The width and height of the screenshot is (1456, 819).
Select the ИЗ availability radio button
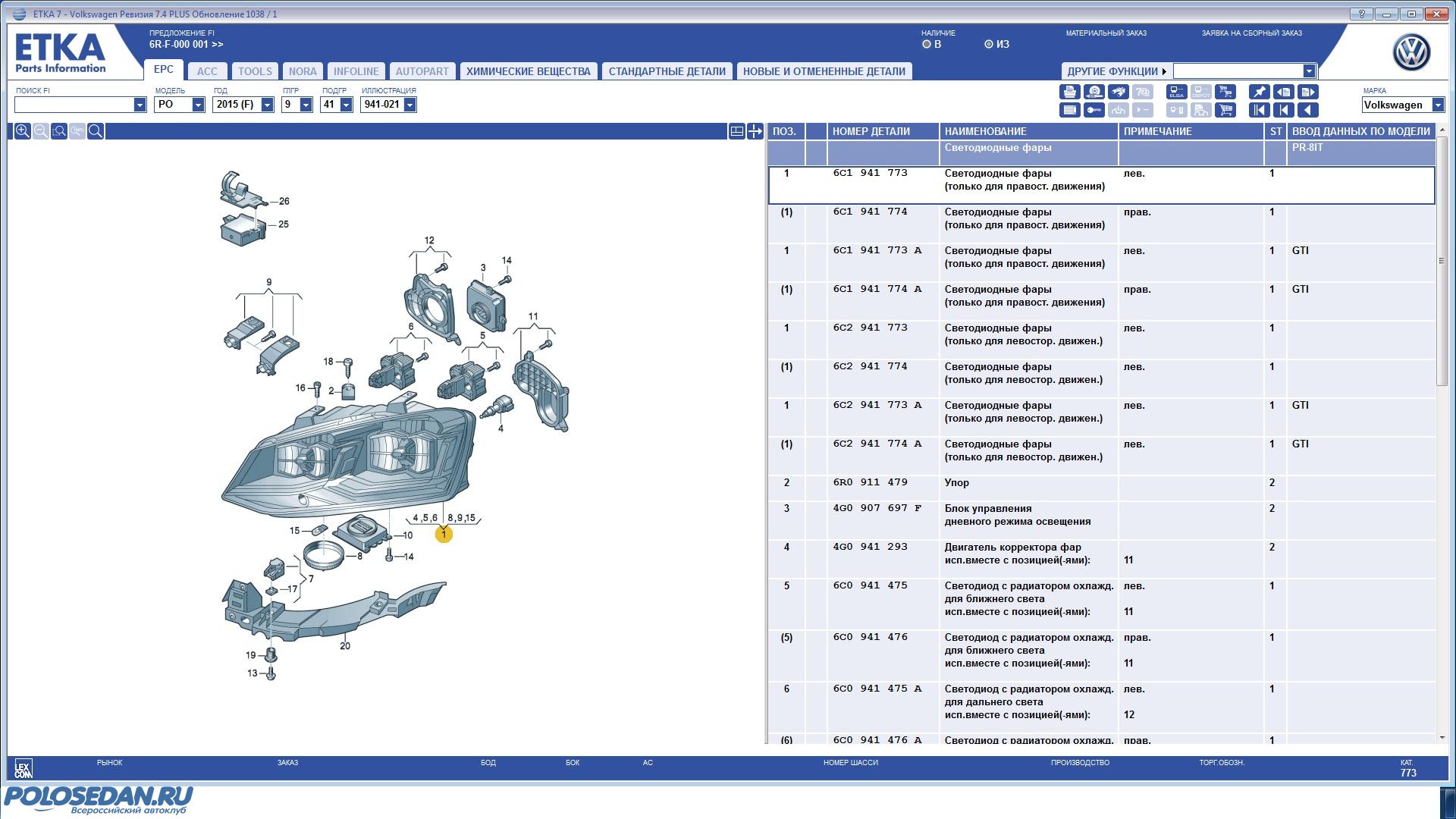[988, 45]
